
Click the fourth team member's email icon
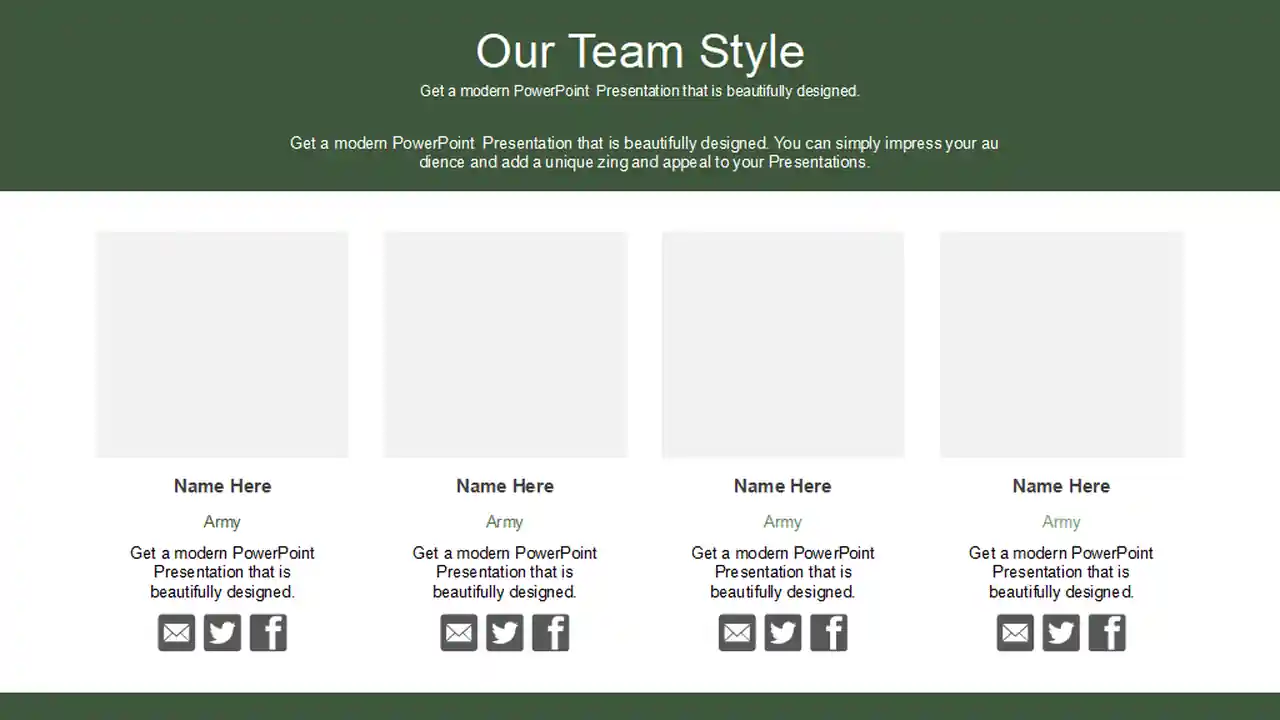[x=1015, y=633]
